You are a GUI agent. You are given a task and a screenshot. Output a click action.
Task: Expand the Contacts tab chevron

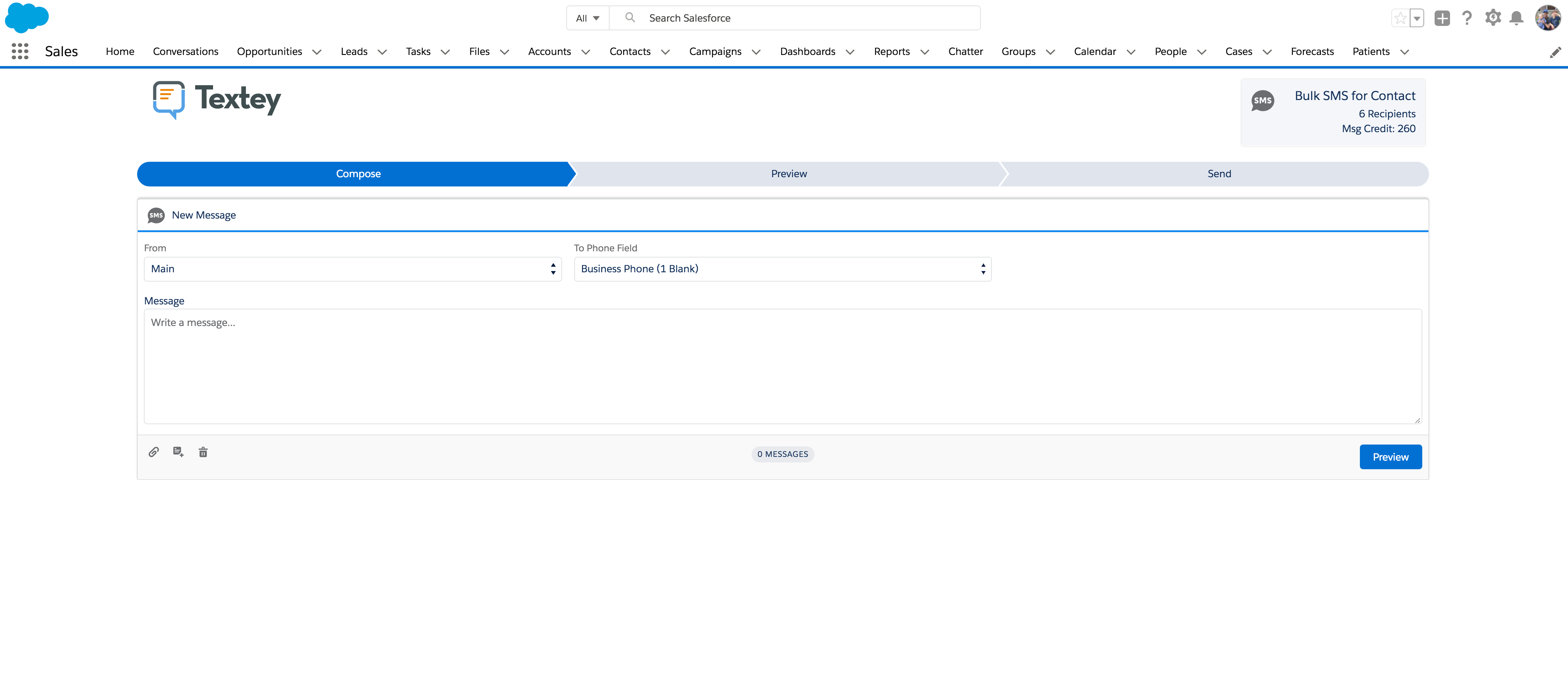(665, 52)
